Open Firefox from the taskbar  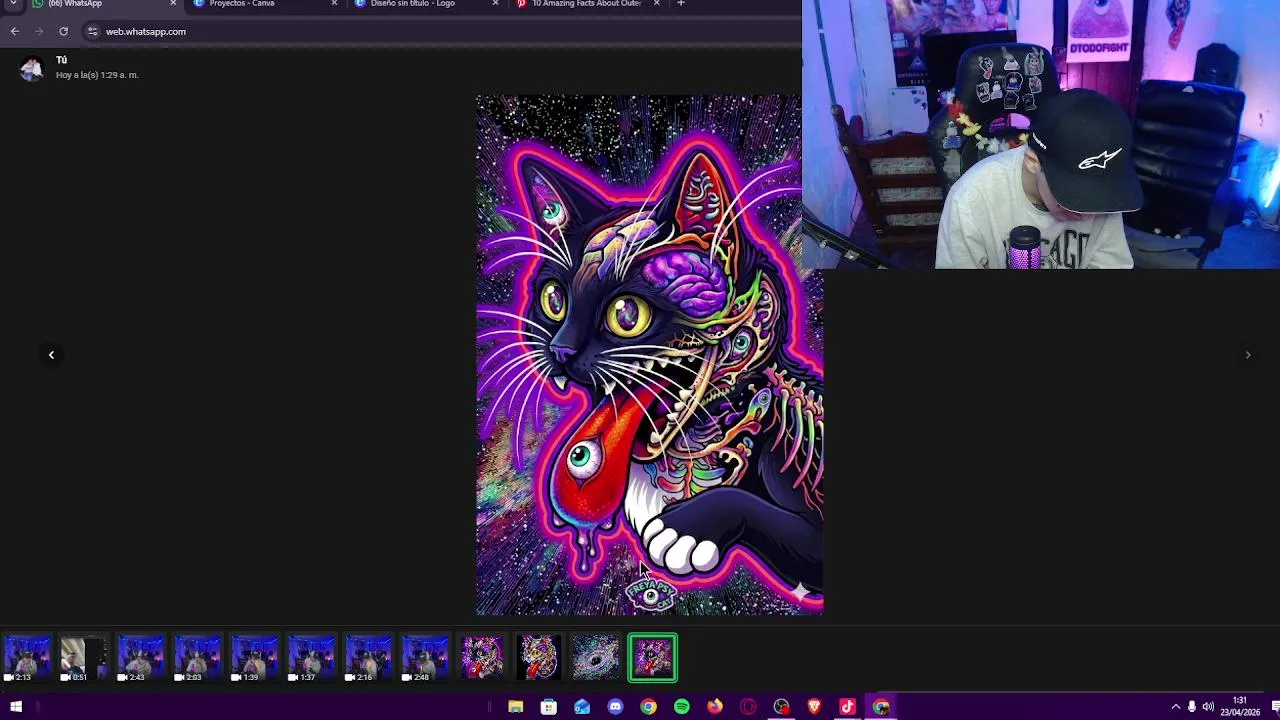(x=714, y=707)
